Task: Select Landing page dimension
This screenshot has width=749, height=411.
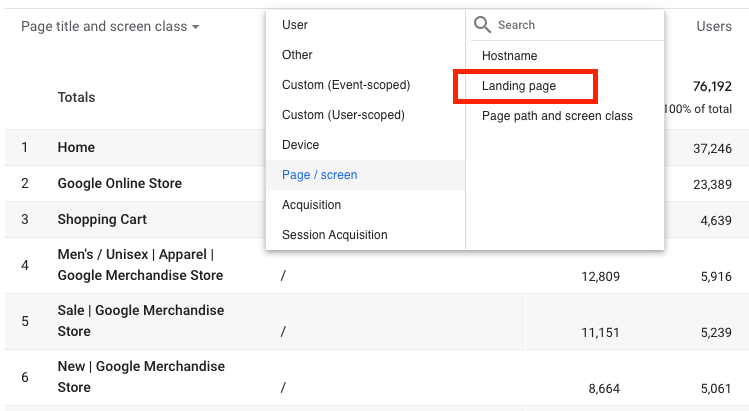Action: pos(519,86)
